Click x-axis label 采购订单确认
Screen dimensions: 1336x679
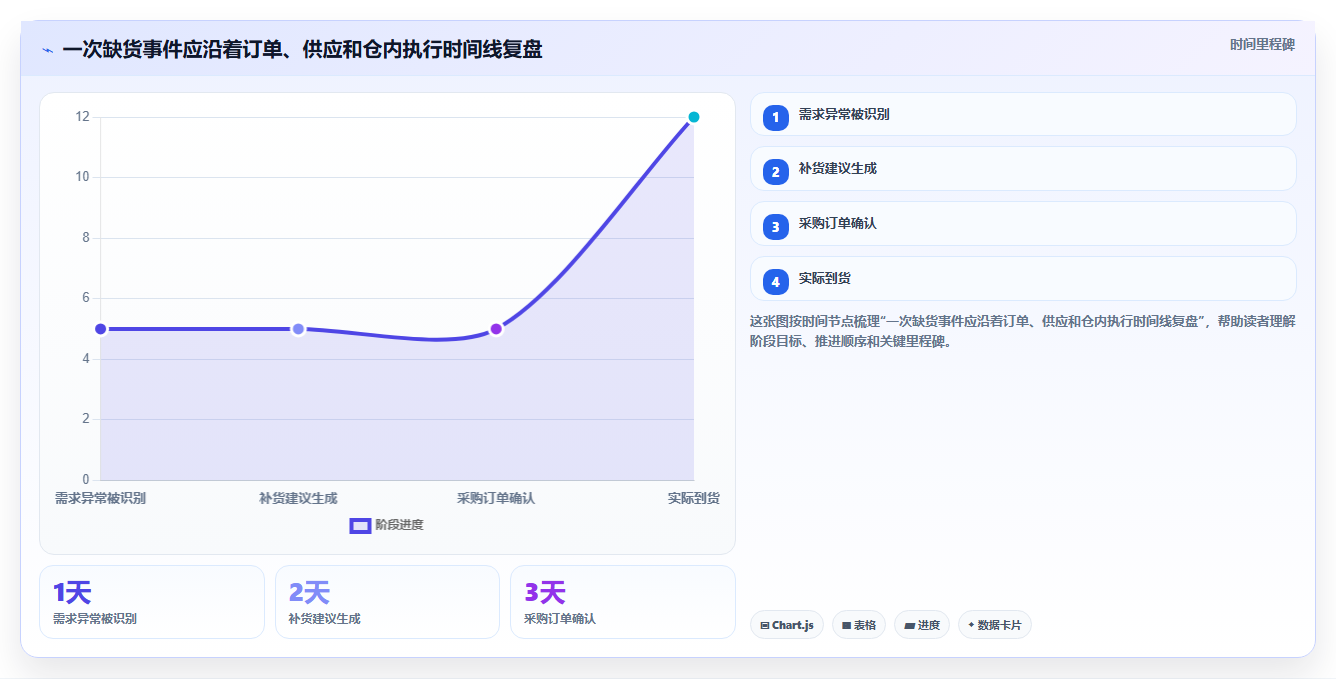tap(496, 498)
